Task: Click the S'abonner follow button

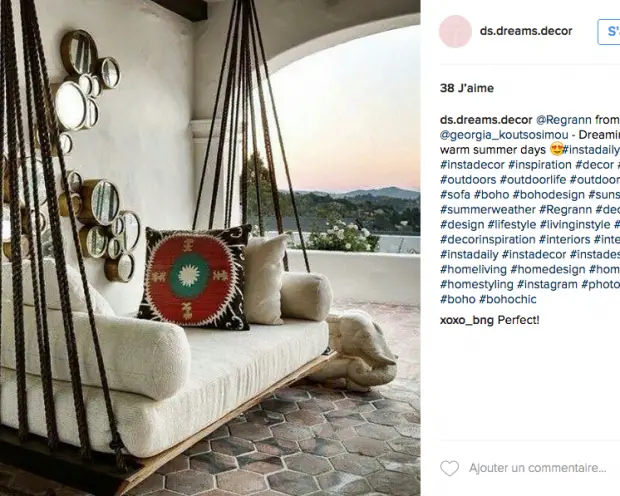Action: click(609, 32)
